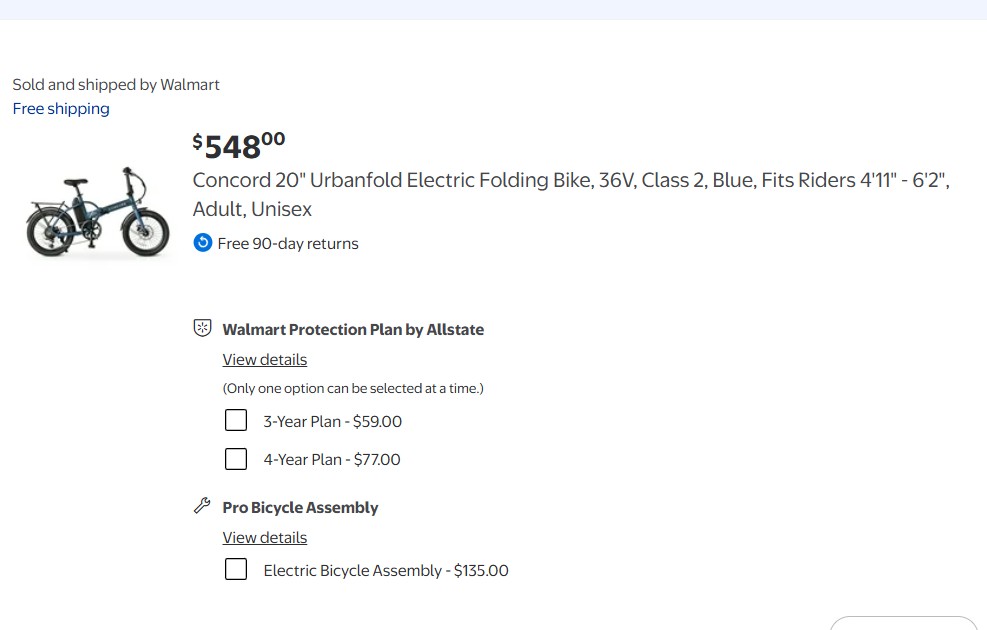This screenshot has width=987, height=630.
Task: Click the Pro Bicycle Assembly heading
Action: (x=300, y=508)
